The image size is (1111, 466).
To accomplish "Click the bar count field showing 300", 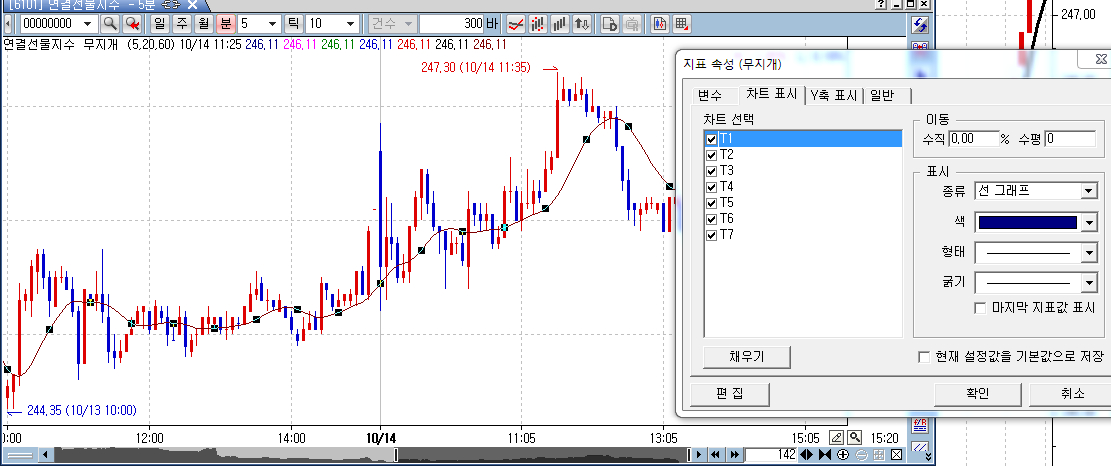I will tap(451, 23).
